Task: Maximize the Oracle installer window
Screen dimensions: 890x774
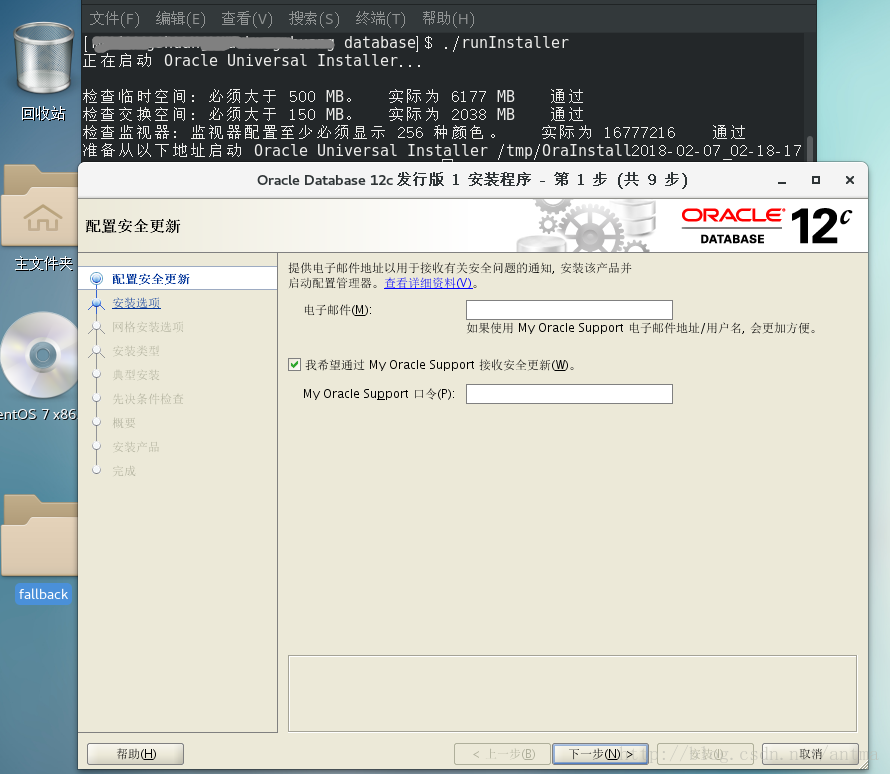Action: point(816,180)
